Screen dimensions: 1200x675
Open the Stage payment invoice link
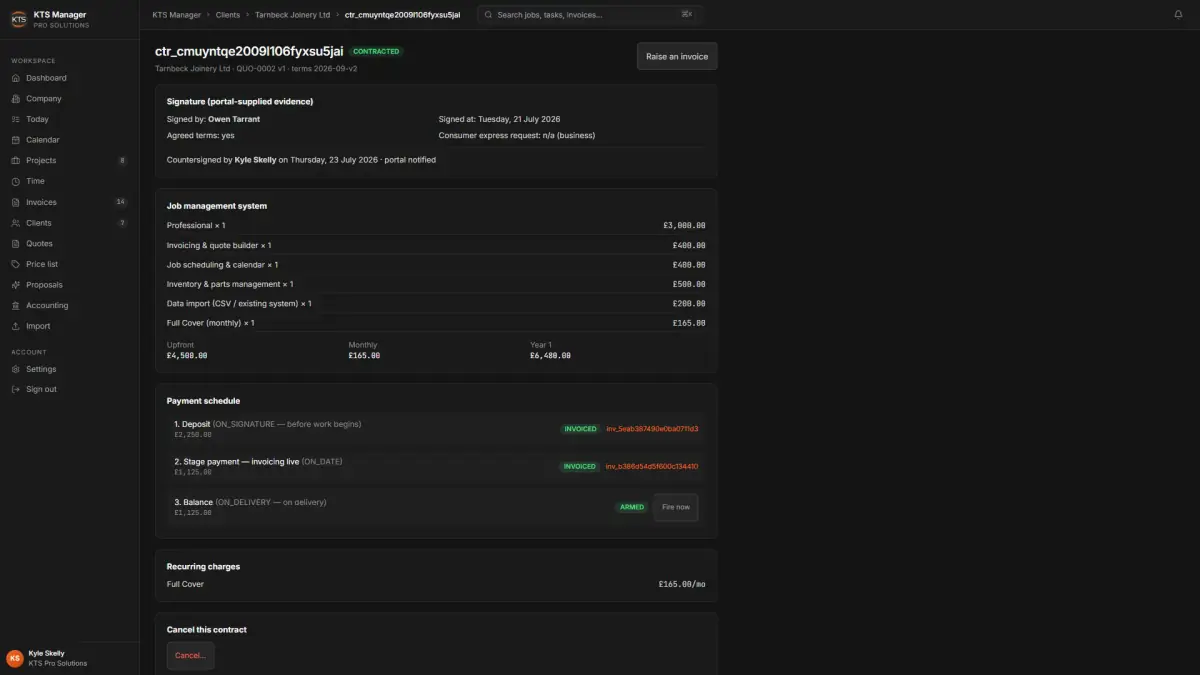click(x=652, y=466)
